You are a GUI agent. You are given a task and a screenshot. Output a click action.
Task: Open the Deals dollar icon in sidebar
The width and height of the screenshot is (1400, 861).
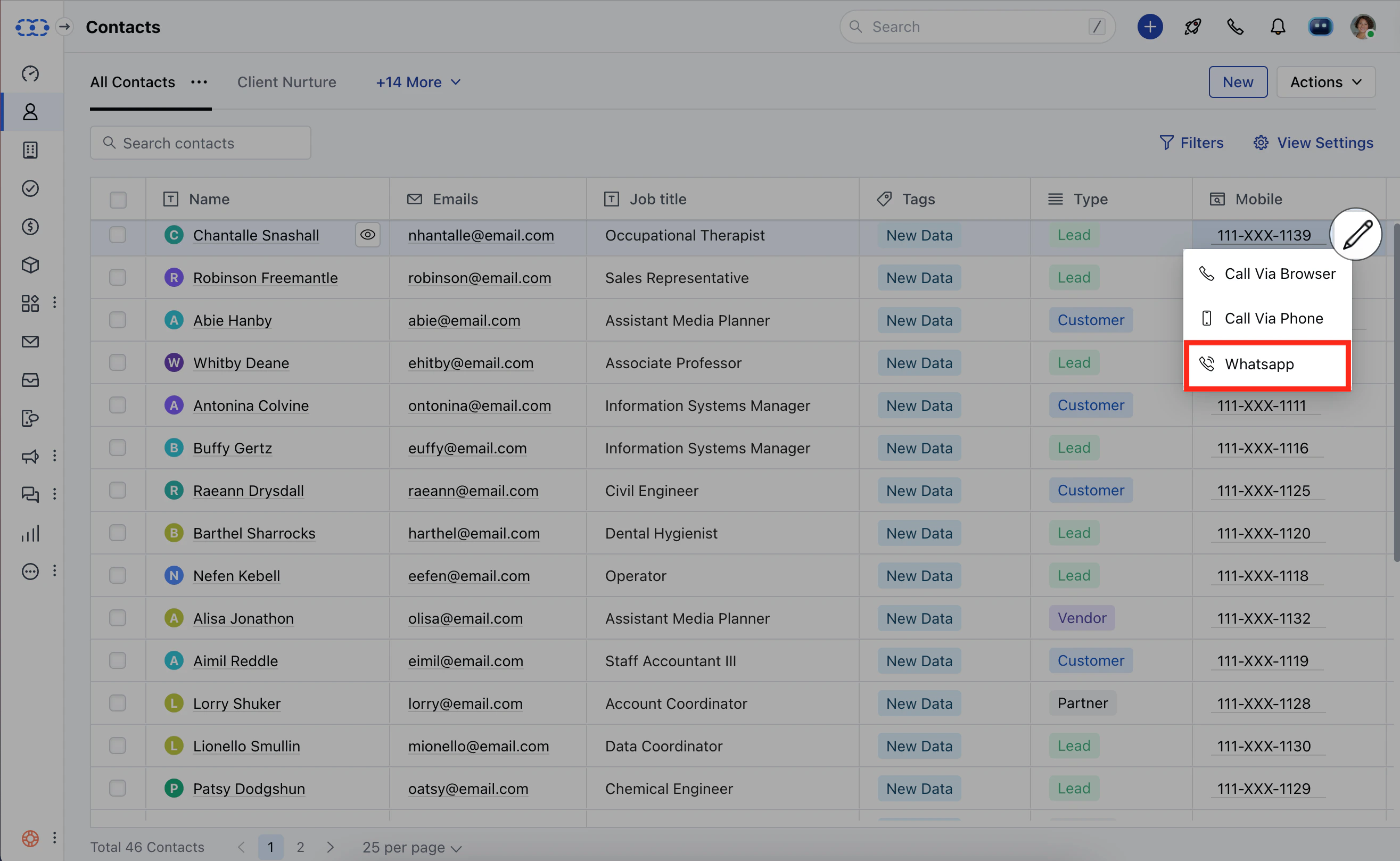click(x=30, y=227)
